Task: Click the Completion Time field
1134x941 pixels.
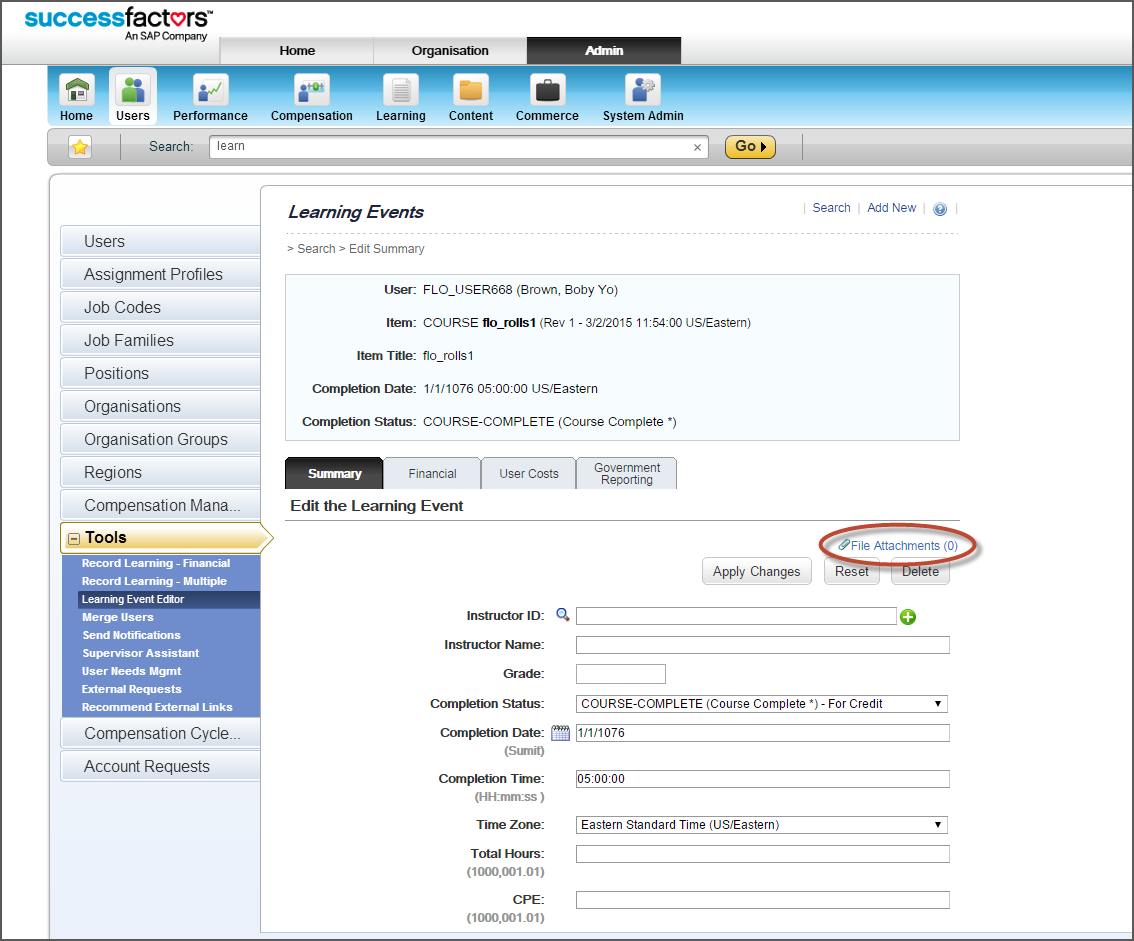Action: [762, 779]
